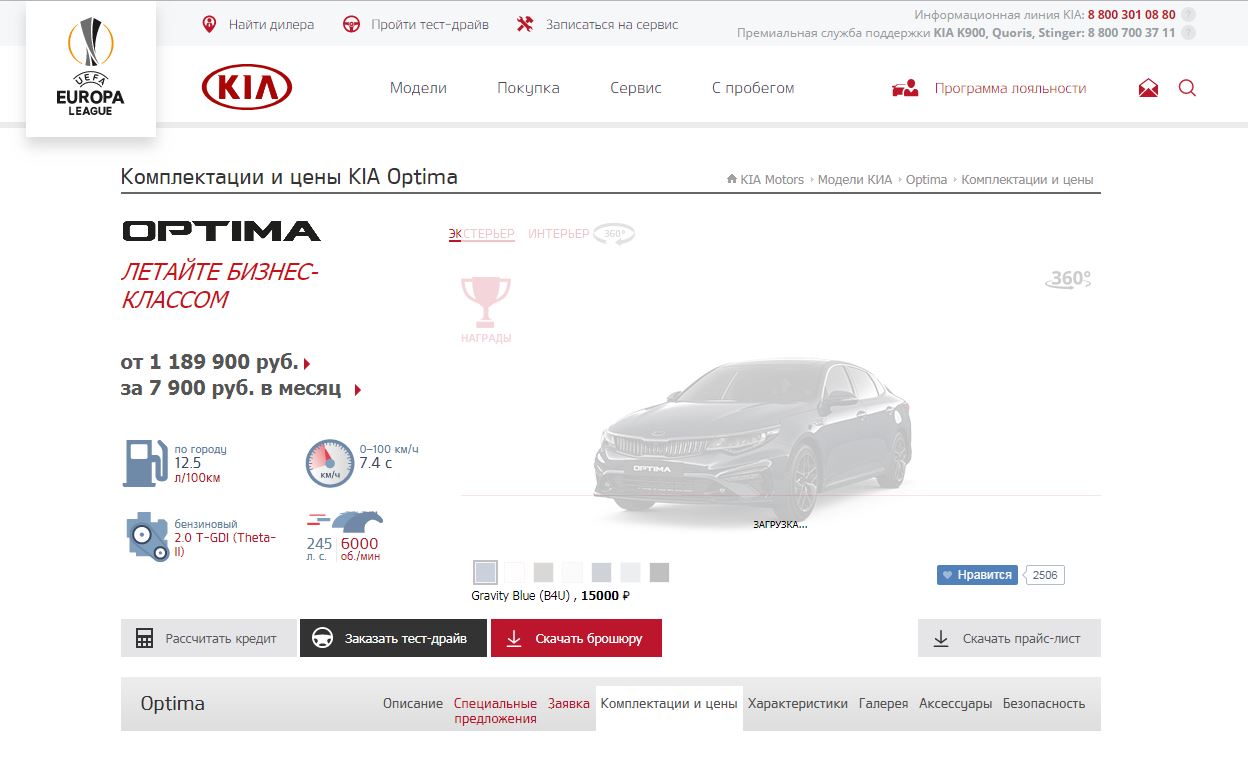Switch to ИНТЕРЬЕР view

pos(559,234)
